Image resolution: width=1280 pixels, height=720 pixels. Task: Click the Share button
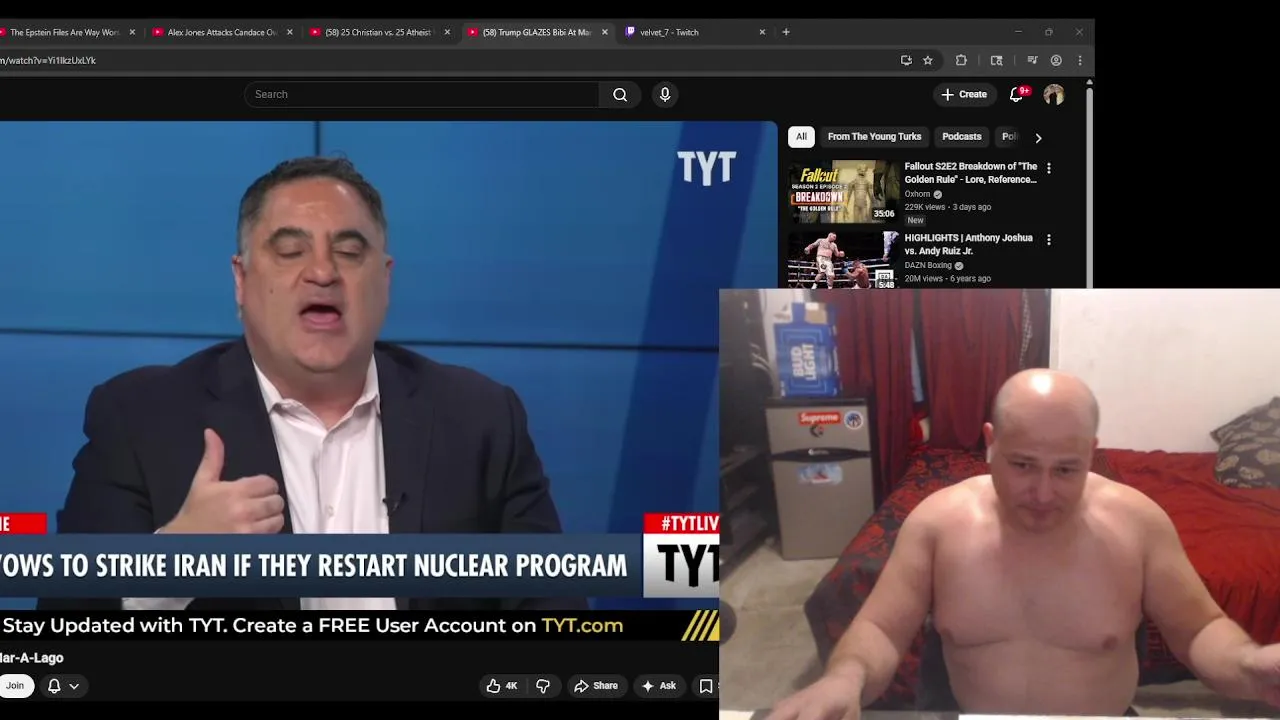[x=595, y=686]
